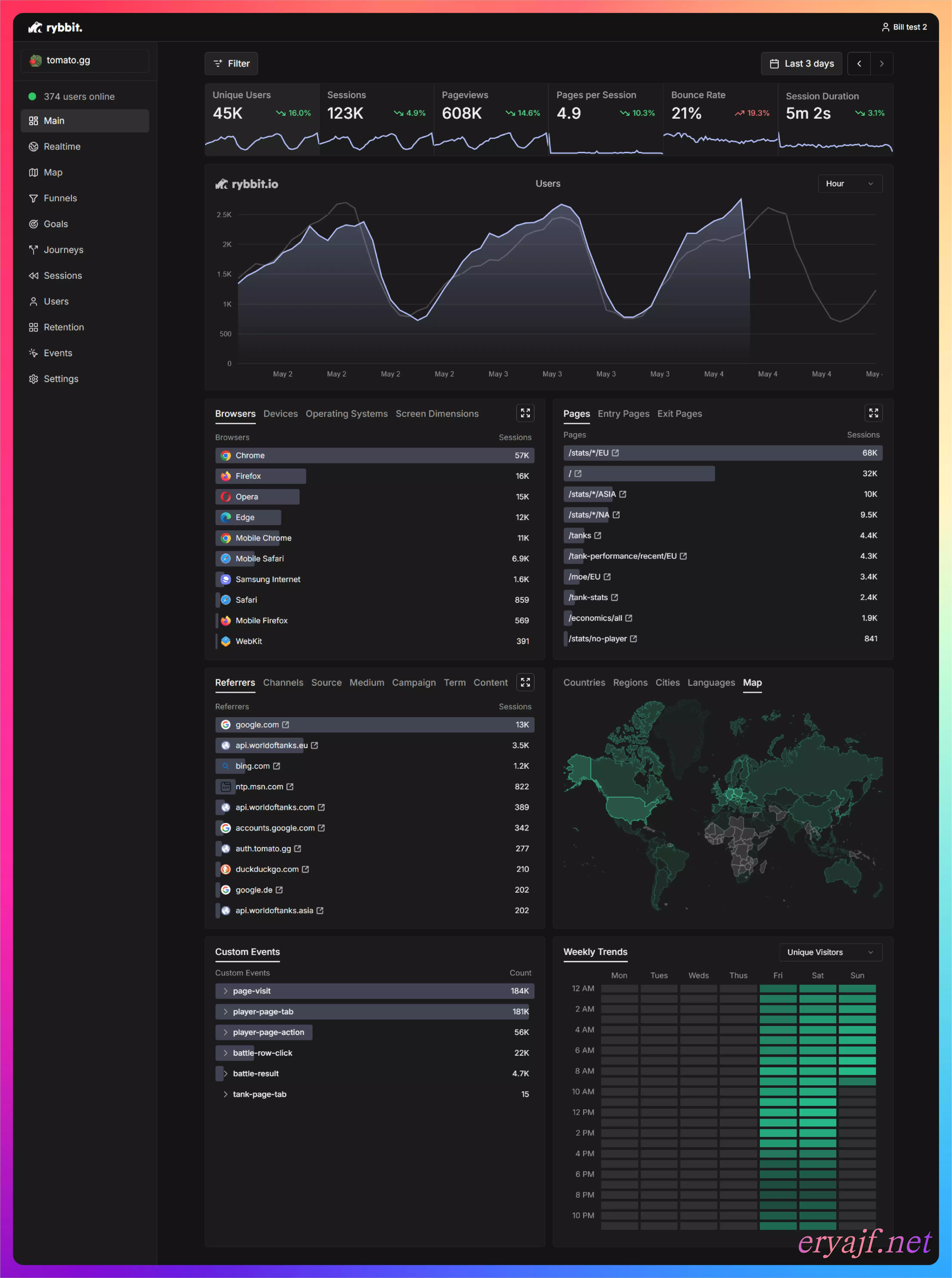Open Bill test 2 user account
The width and height of the screenshot is (952, 1278).
pos(904,27)
